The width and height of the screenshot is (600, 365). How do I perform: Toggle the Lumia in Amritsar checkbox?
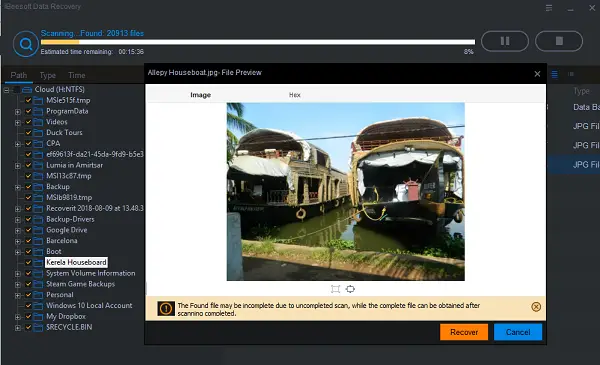coord(28,165)
